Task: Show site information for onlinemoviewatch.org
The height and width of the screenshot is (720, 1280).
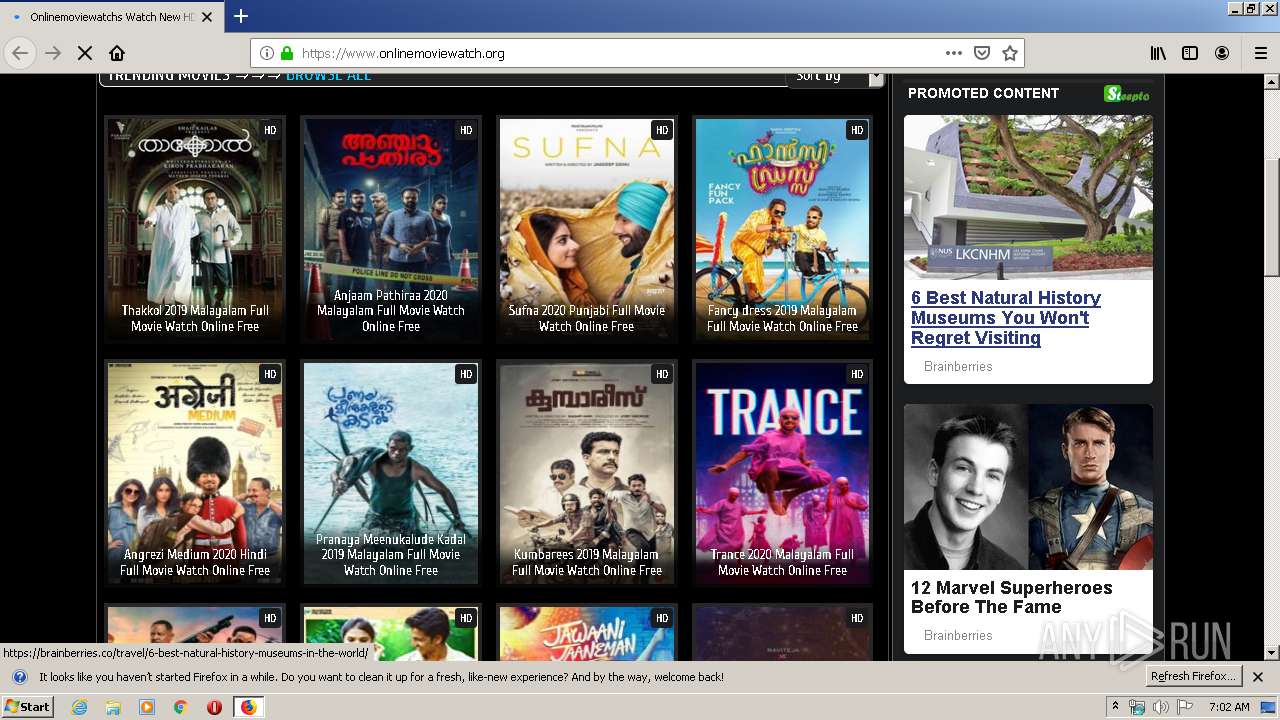Action: pos(267,53)
